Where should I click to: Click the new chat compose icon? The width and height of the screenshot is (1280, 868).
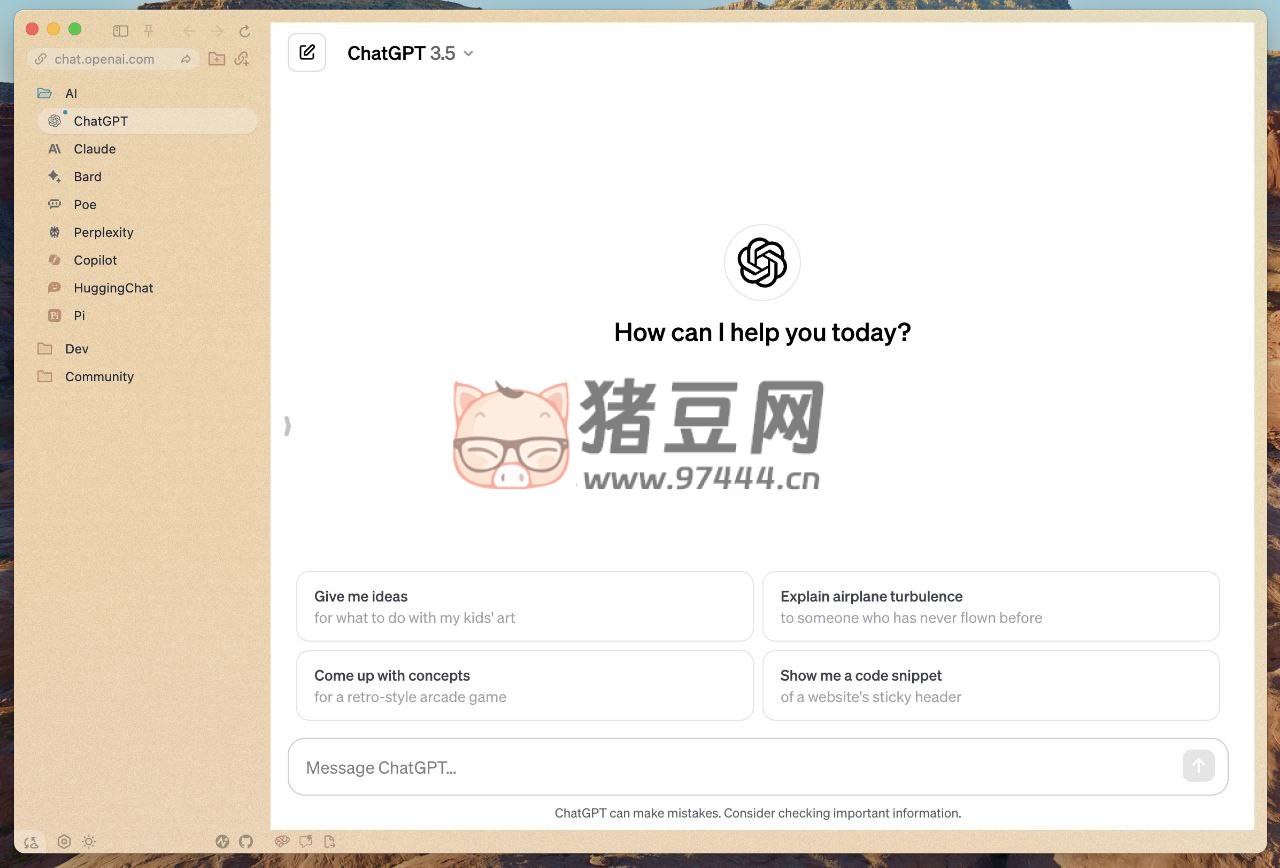click(x=307, y=53)
